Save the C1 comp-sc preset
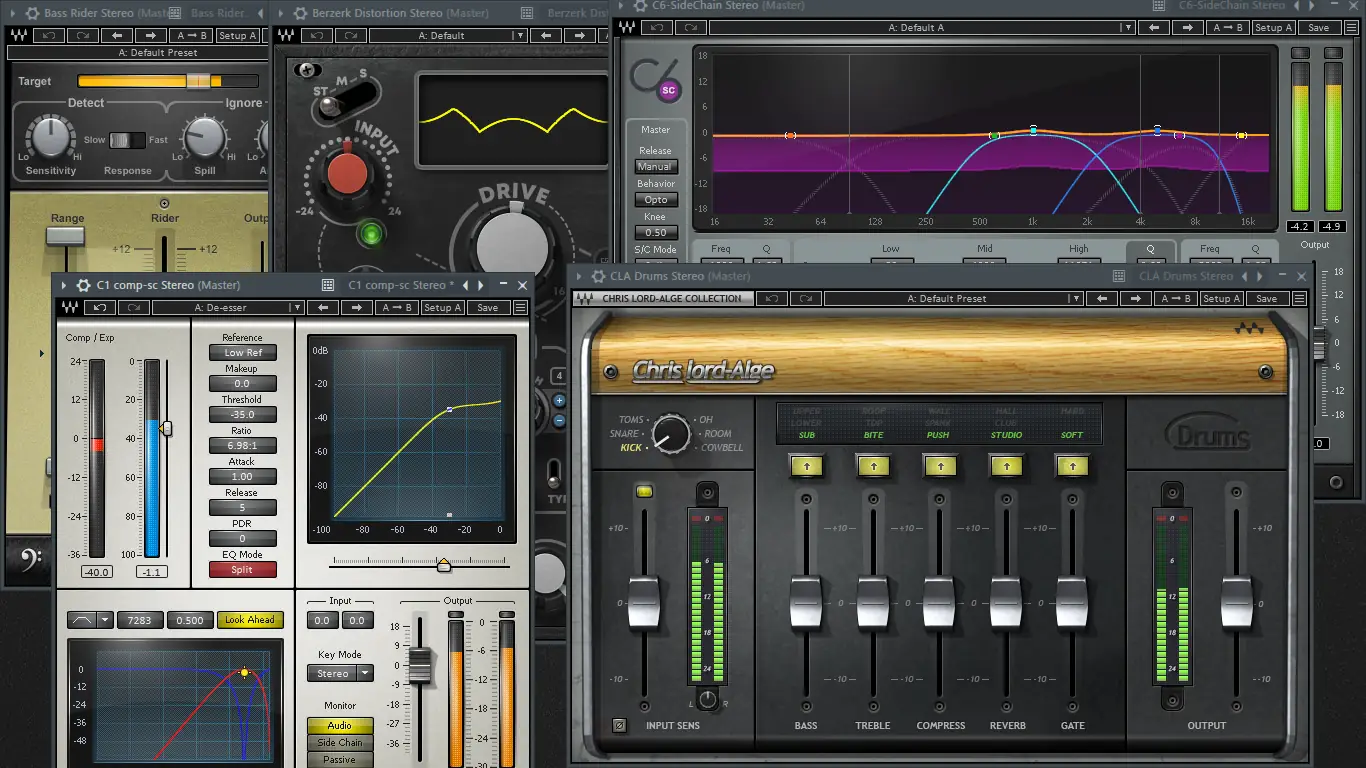Screen dimensions: 1366x768 (x=488, y=308)
